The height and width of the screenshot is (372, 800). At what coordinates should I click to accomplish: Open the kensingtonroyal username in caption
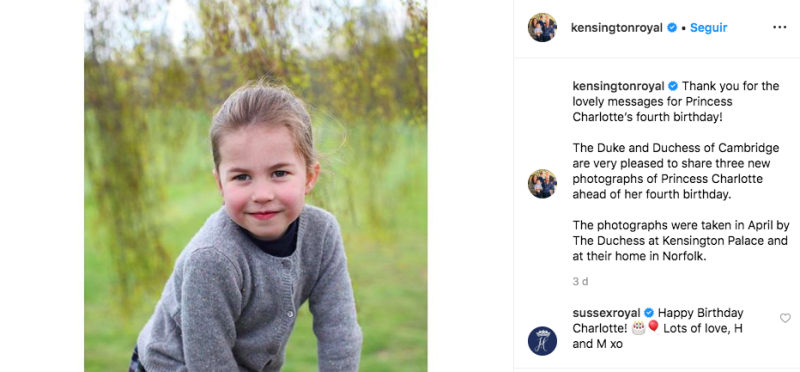click(x=618, y=86)
